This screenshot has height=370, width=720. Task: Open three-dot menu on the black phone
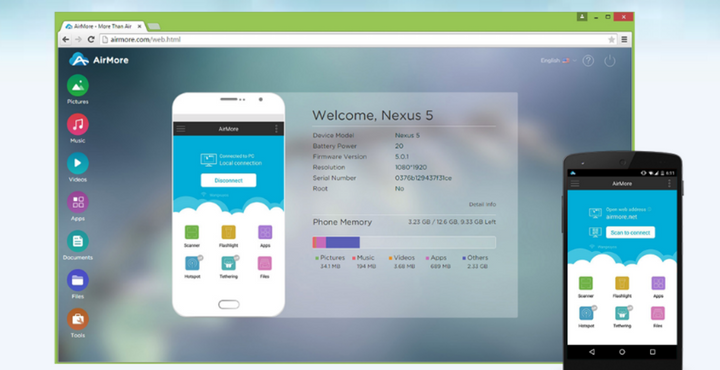coord(669,184)
